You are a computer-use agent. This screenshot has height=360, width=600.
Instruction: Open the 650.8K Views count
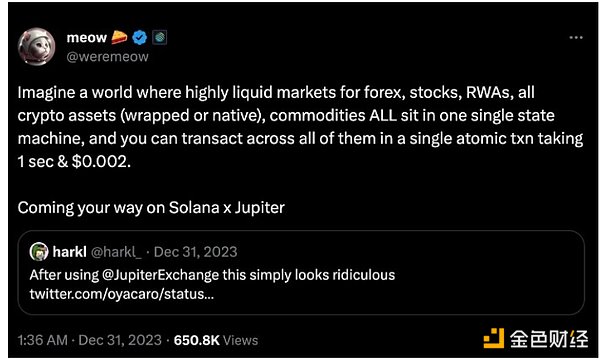click(x=216, y=340)
